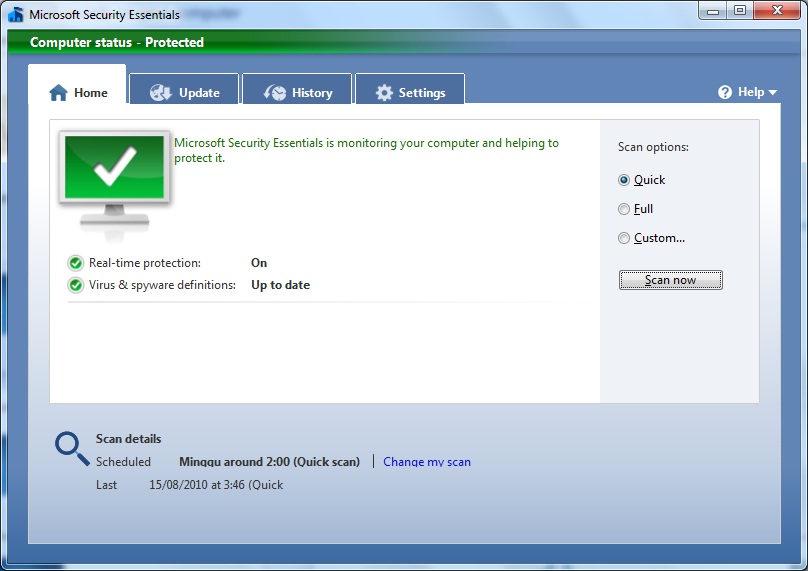Viewport: 808px width, 571px height.
Task: Click the Microsoft Security Essentials title bar icon
Action: [15, 14]
